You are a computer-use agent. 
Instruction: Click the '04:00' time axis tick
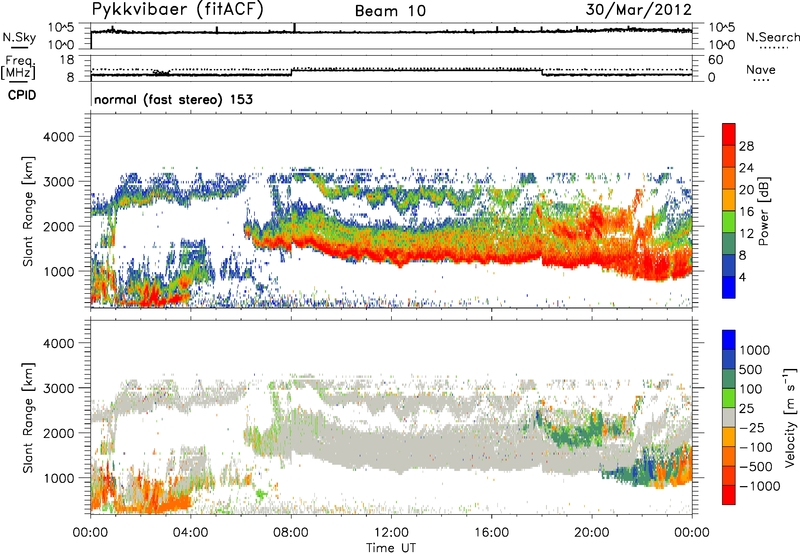190,533
